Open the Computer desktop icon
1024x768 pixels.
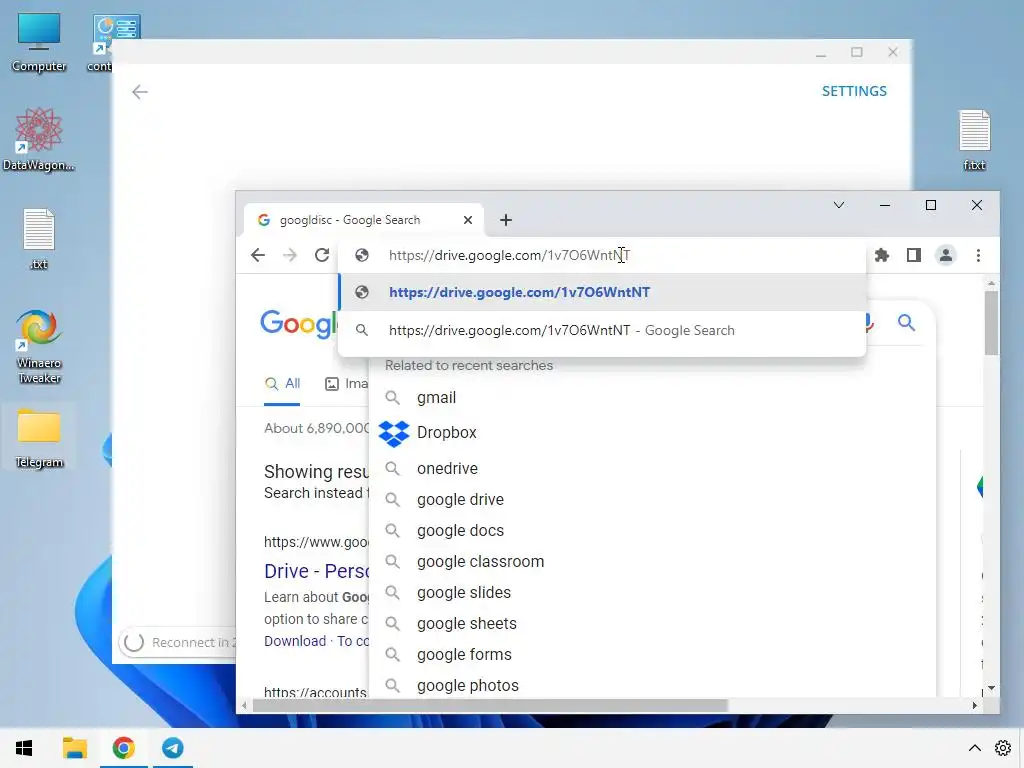coord(39,42)
